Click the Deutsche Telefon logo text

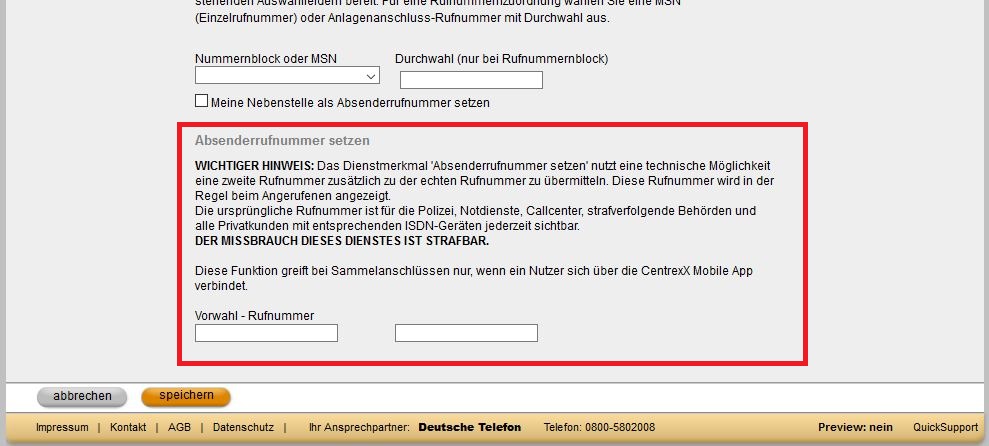coord(470,428)
